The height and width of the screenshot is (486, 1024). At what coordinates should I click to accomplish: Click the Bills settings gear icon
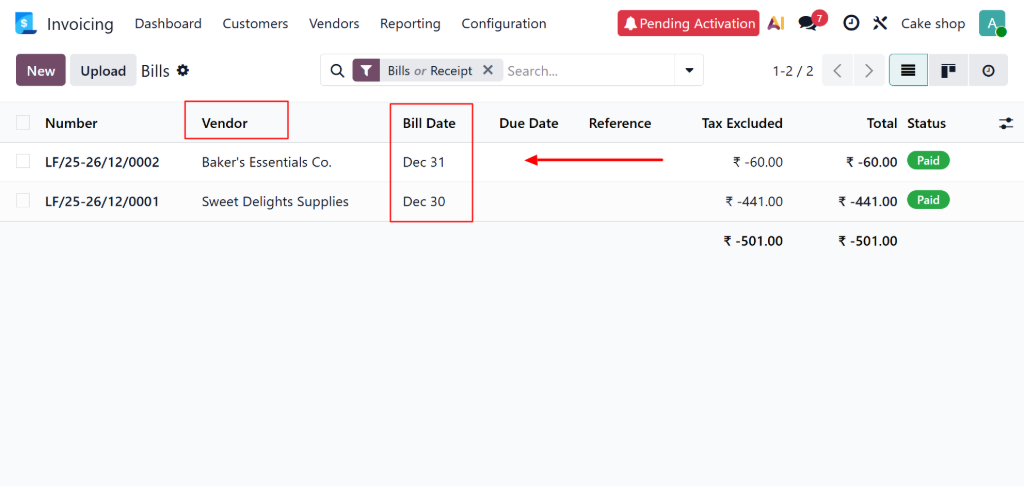[183, 71]
